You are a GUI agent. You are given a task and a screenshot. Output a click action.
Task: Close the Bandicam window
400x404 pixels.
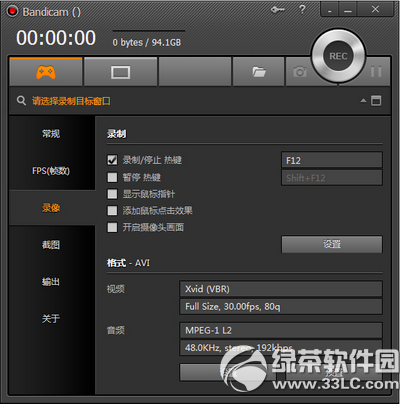pos(375,9)
